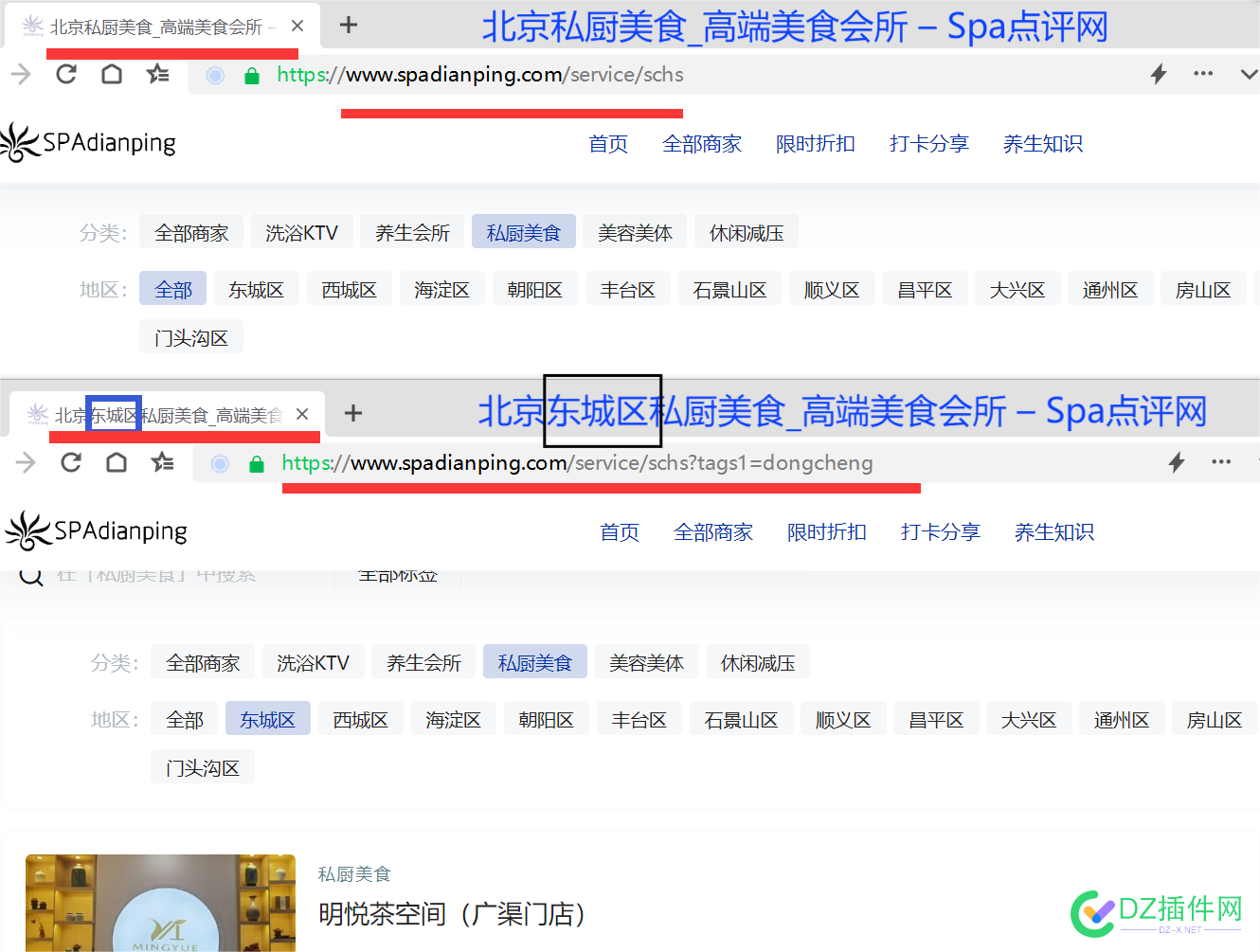Choose 石景山区 region in upper filter
Viewport: 1260px width, 952px height.
coord(729,289)
